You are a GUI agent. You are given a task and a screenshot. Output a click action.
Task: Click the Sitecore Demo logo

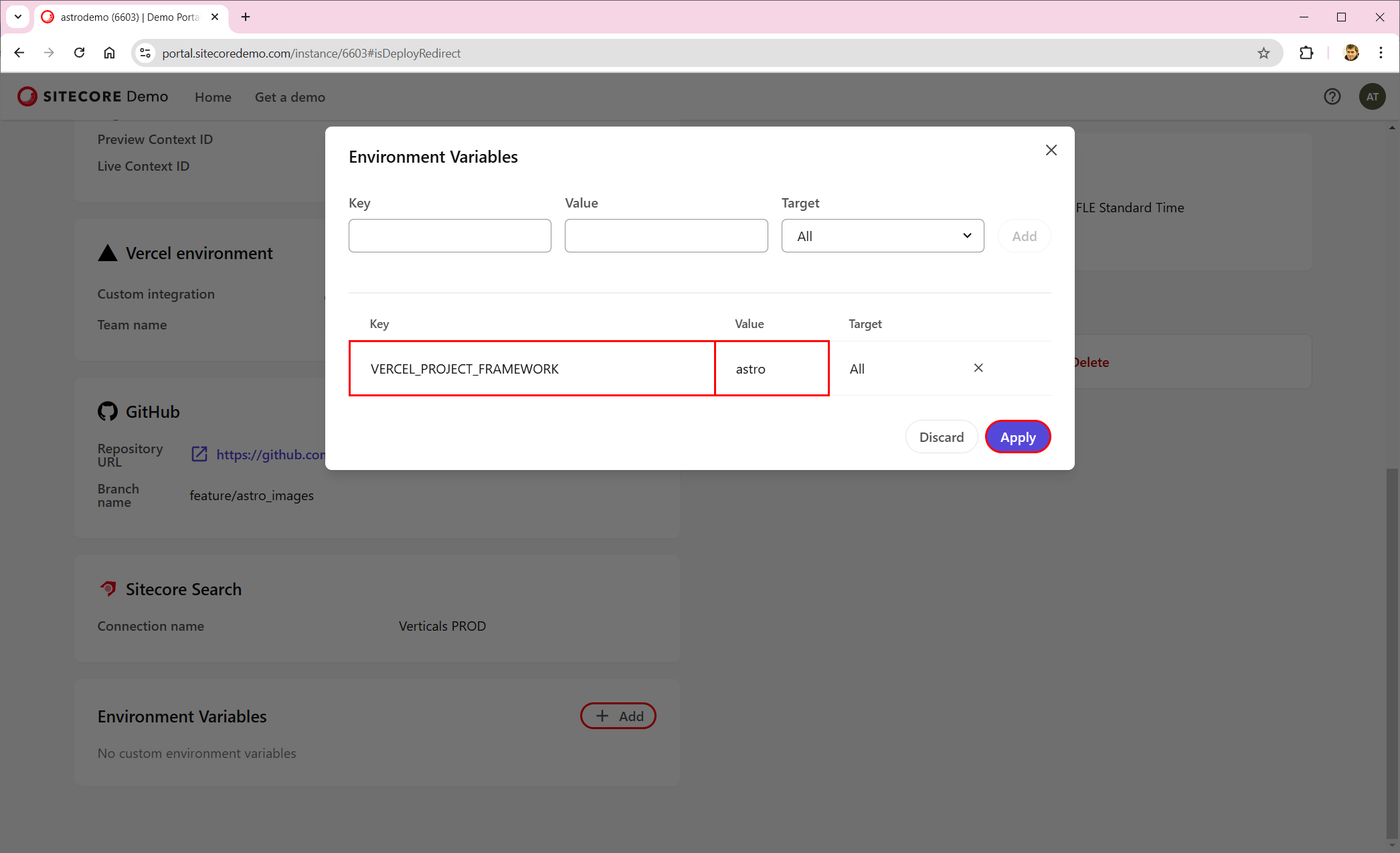93,96
